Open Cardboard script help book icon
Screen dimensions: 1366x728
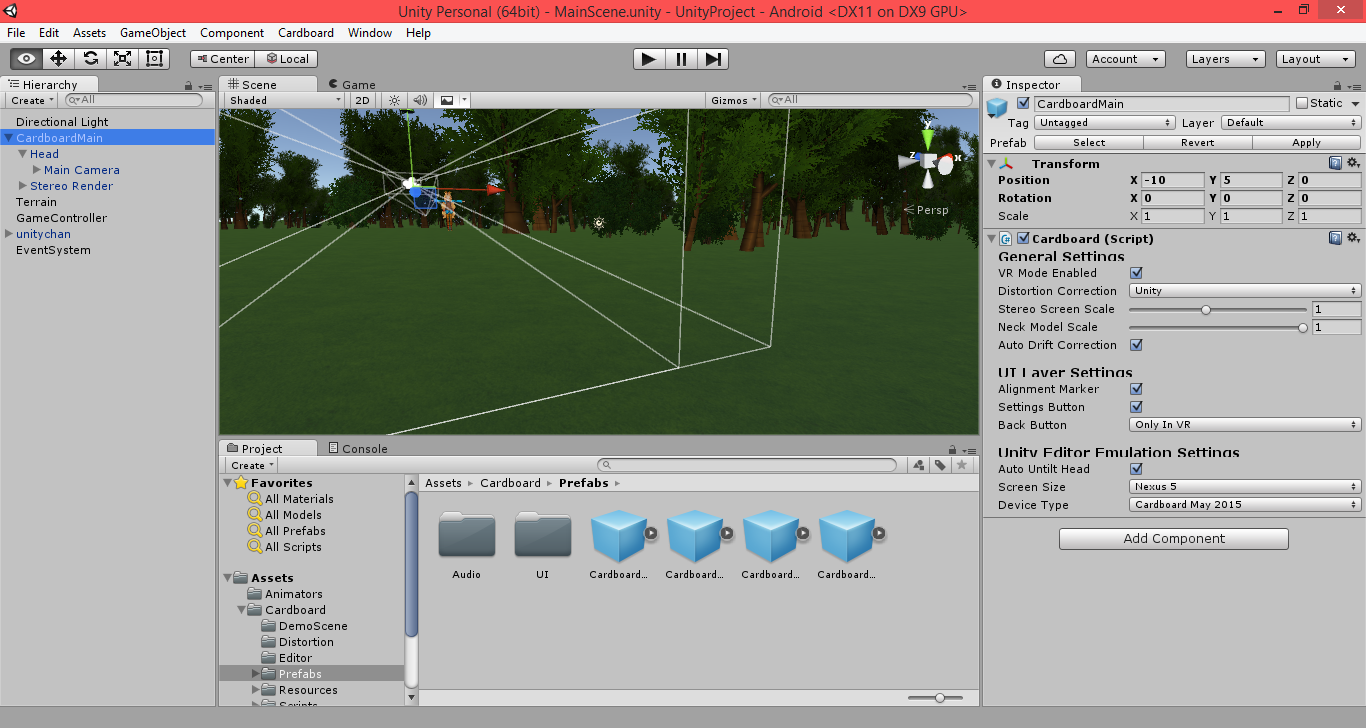tap(1335, 238)
